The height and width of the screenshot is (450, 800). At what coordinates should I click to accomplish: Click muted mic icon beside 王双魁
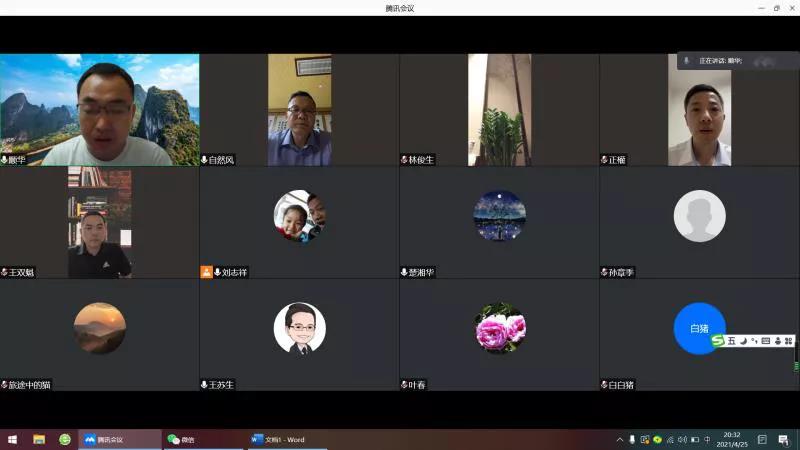tap(4, 272)
